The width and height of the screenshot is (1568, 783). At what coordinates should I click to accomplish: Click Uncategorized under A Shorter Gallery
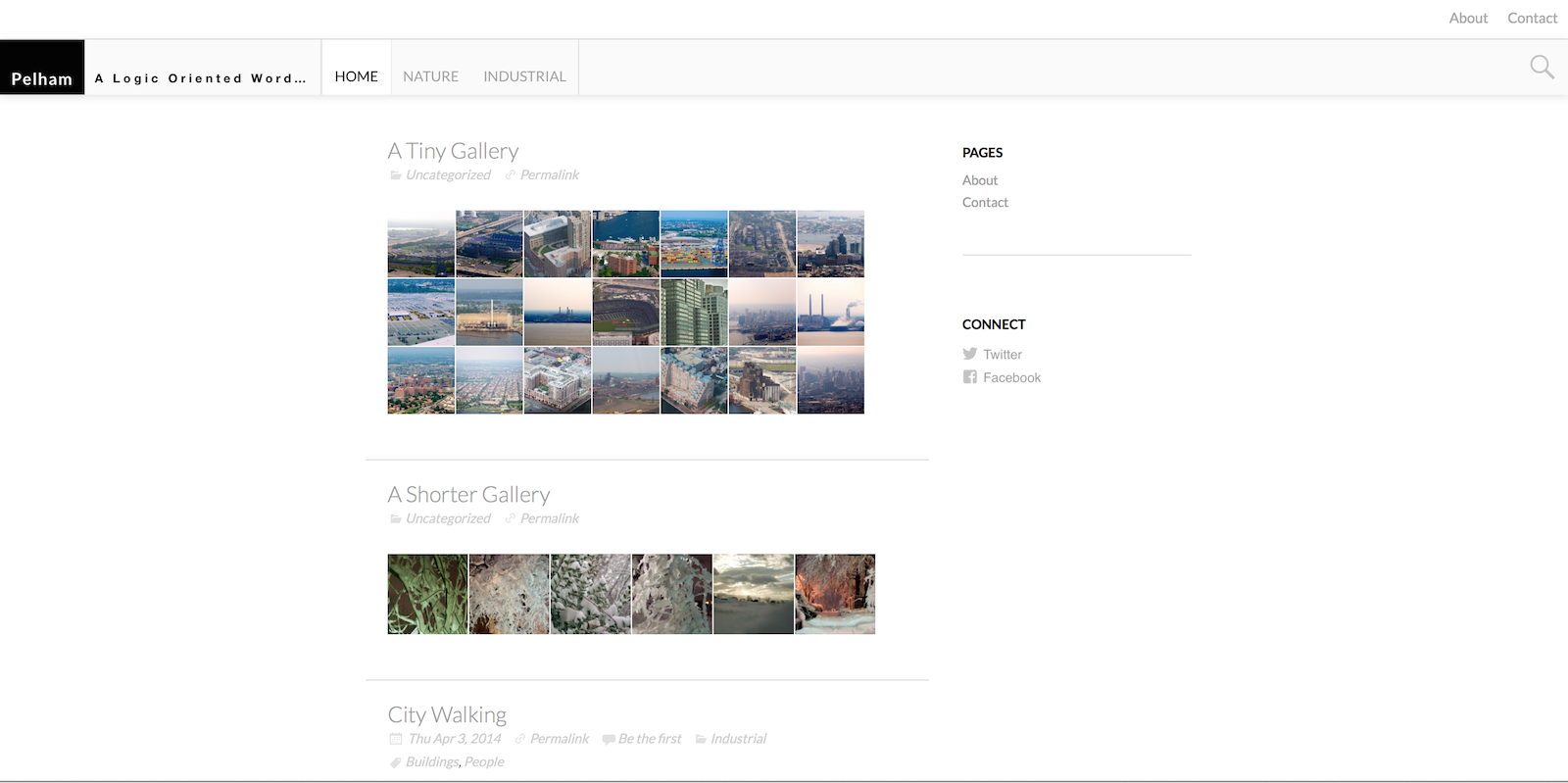[x=448, y=518]
